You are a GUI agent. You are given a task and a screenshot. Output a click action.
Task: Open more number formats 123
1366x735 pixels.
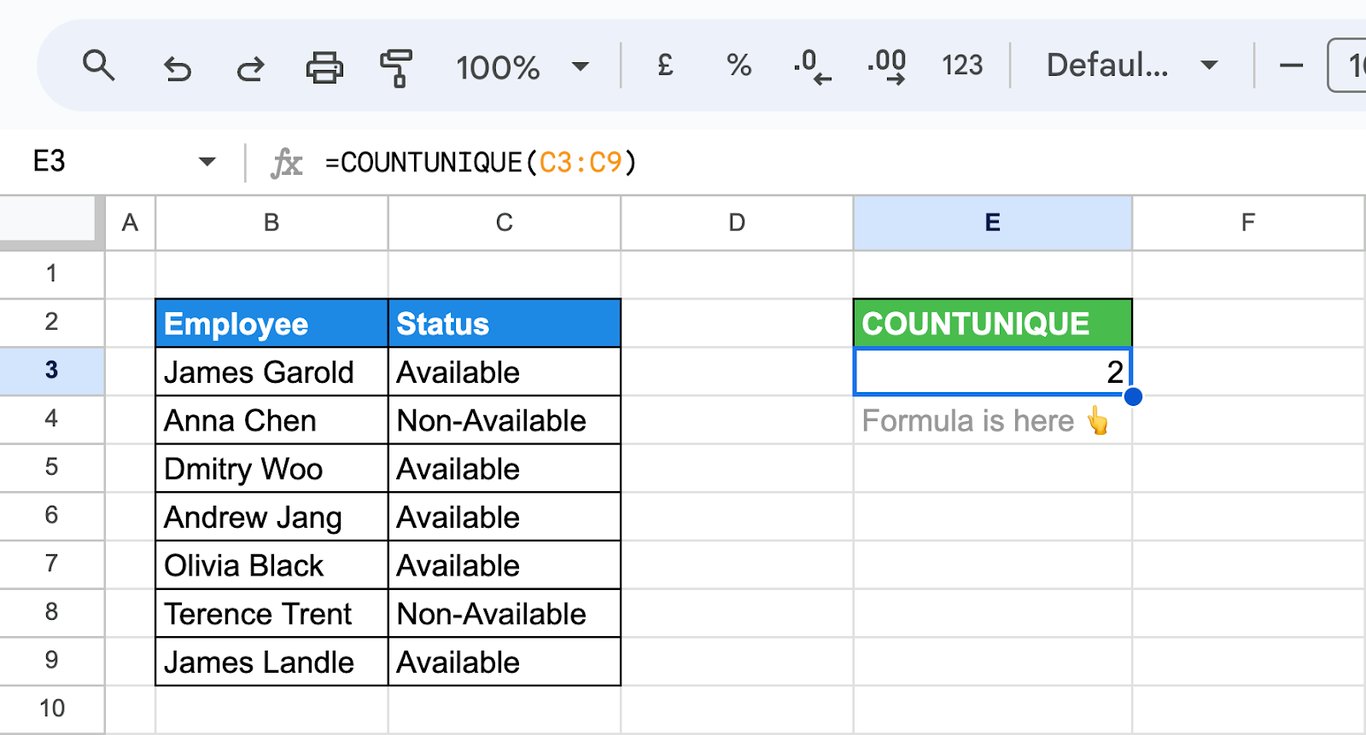coord(962,66)
